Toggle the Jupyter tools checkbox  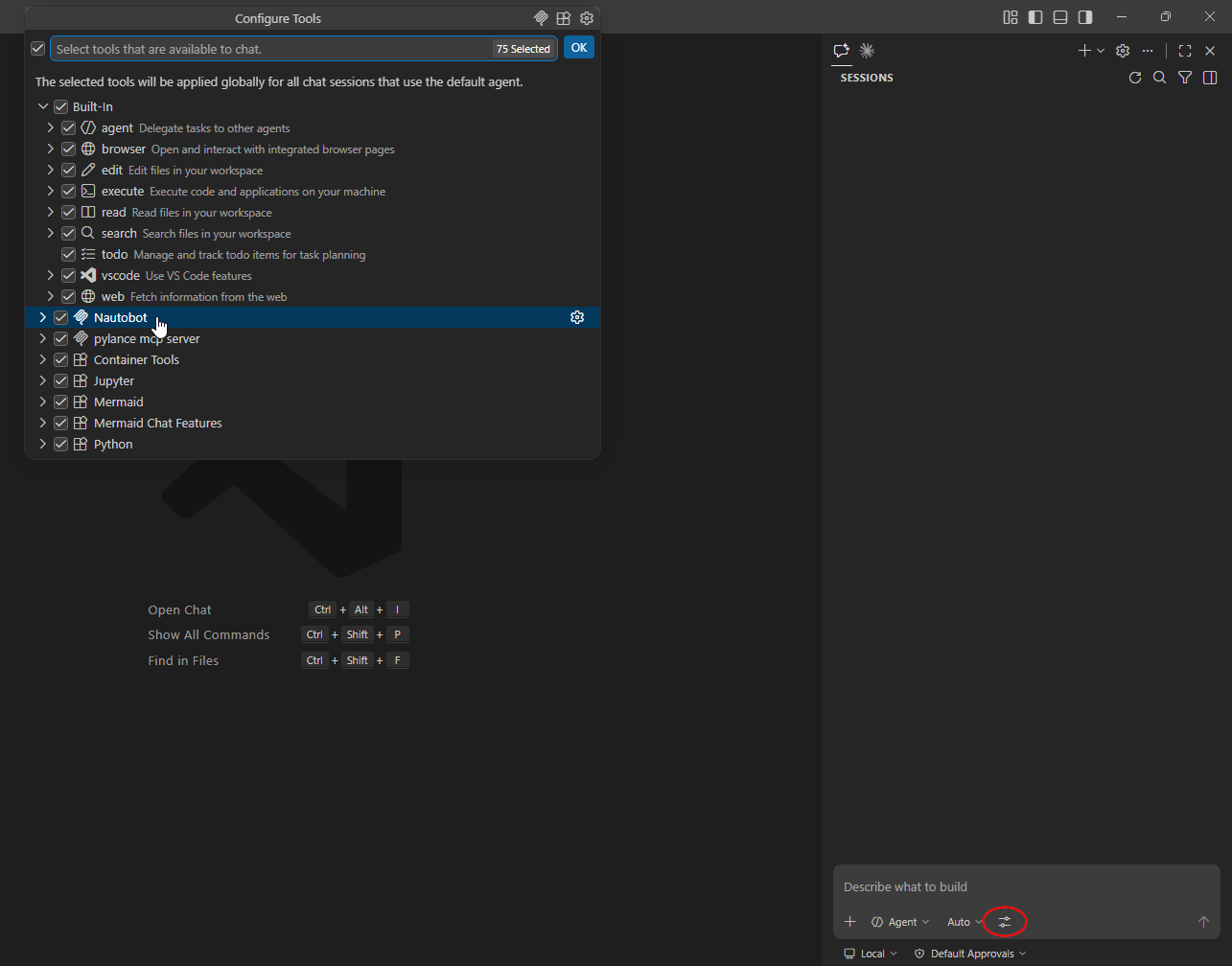[x=60, y=380]
